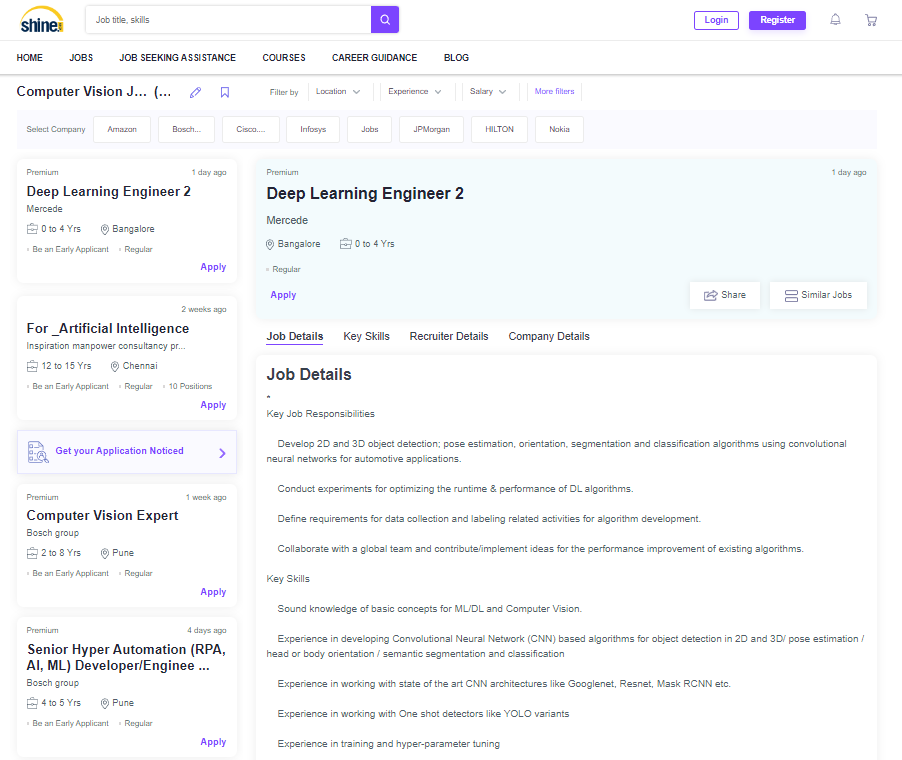
Task: Open the Courses menu item
Action: tap(284, 58)
